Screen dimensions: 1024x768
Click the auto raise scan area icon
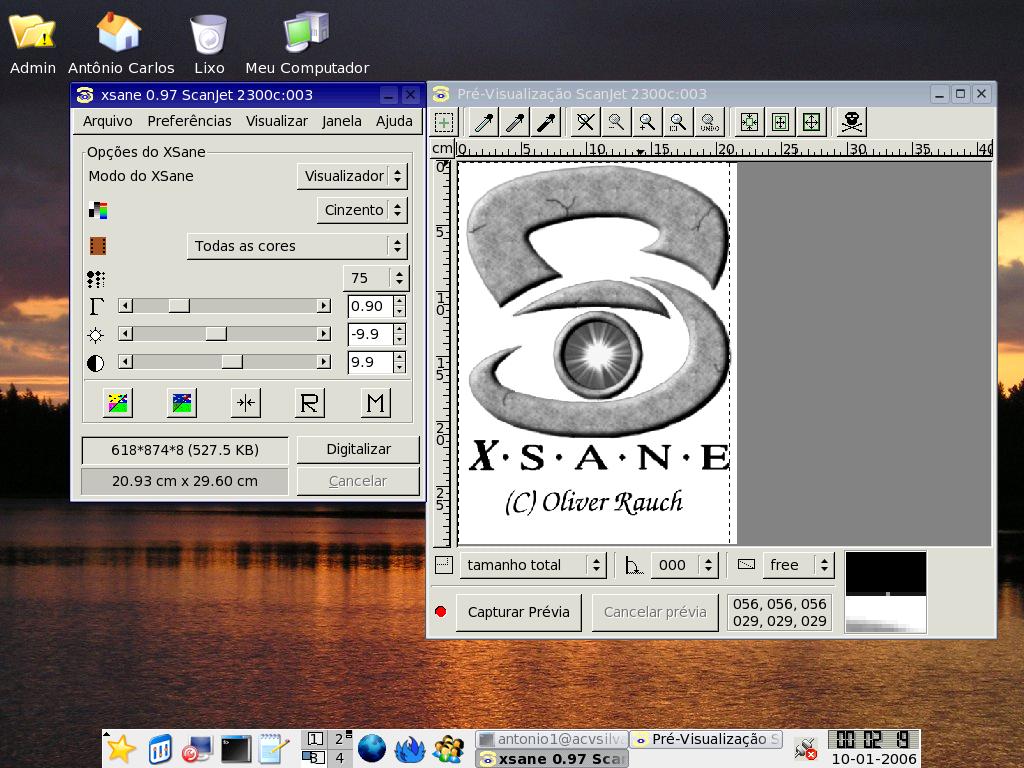tap(780, 122)
